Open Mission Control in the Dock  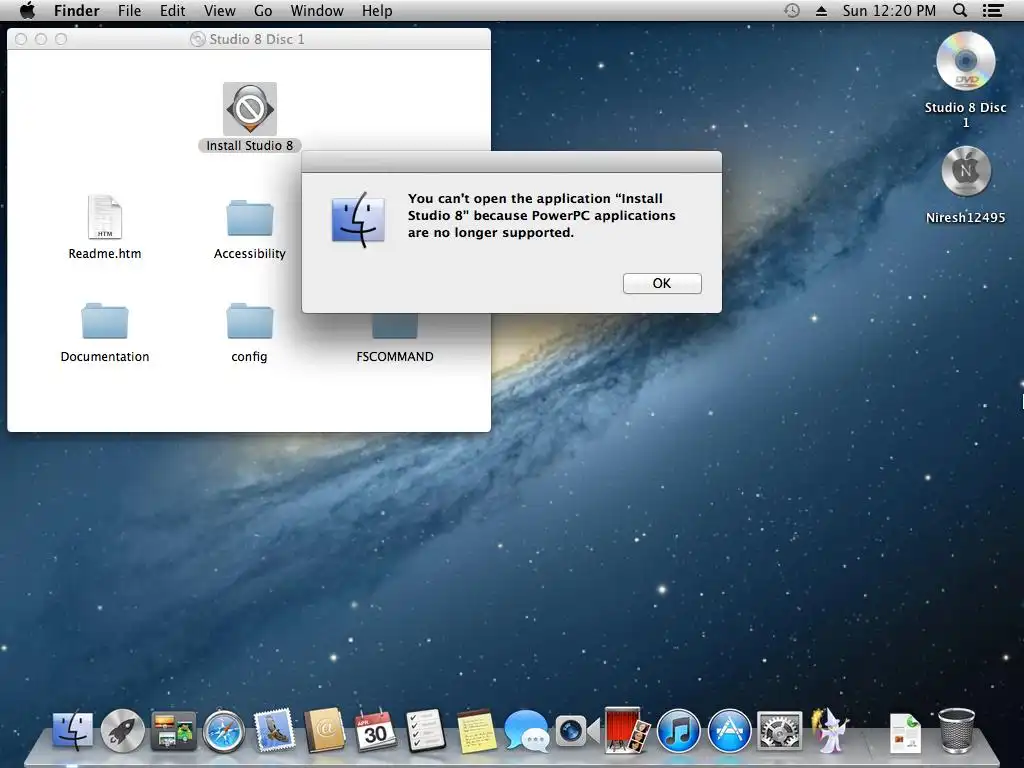coord(173,730)
